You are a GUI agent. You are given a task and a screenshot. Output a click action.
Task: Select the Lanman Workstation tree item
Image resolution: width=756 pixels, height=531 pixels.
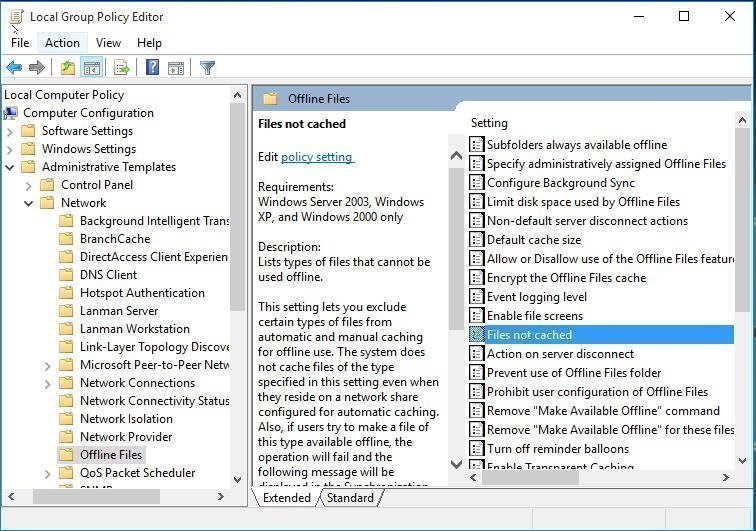[x=135, y=328]
